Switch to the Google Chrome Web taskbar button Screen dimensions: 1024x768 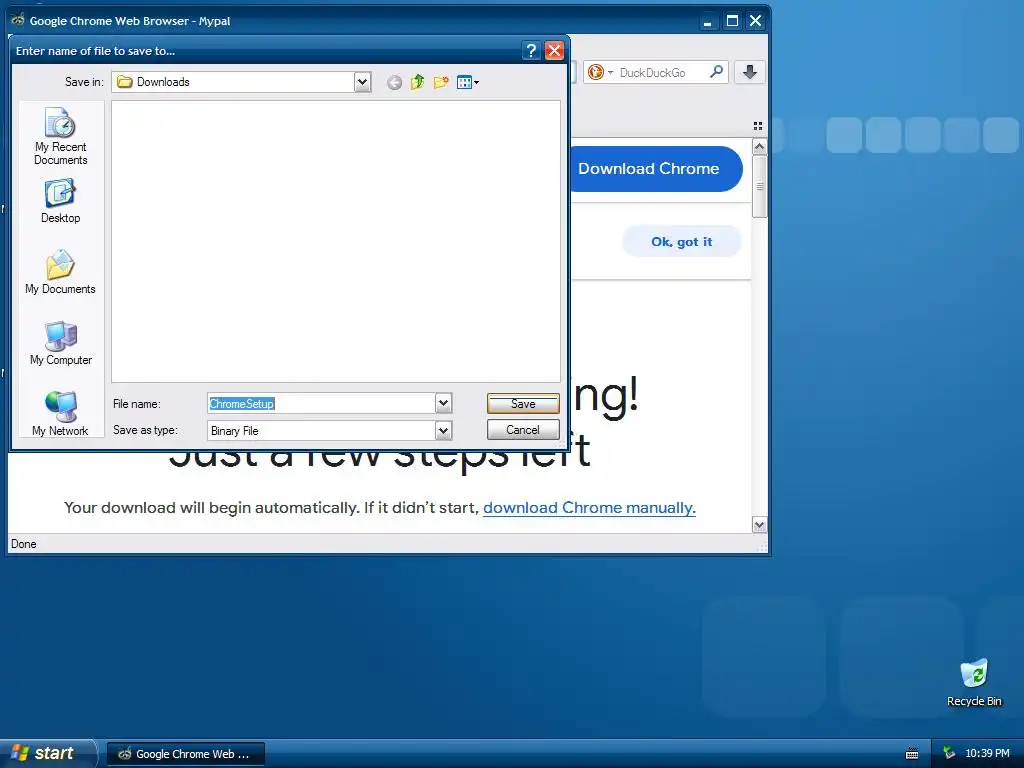(186, 754)
